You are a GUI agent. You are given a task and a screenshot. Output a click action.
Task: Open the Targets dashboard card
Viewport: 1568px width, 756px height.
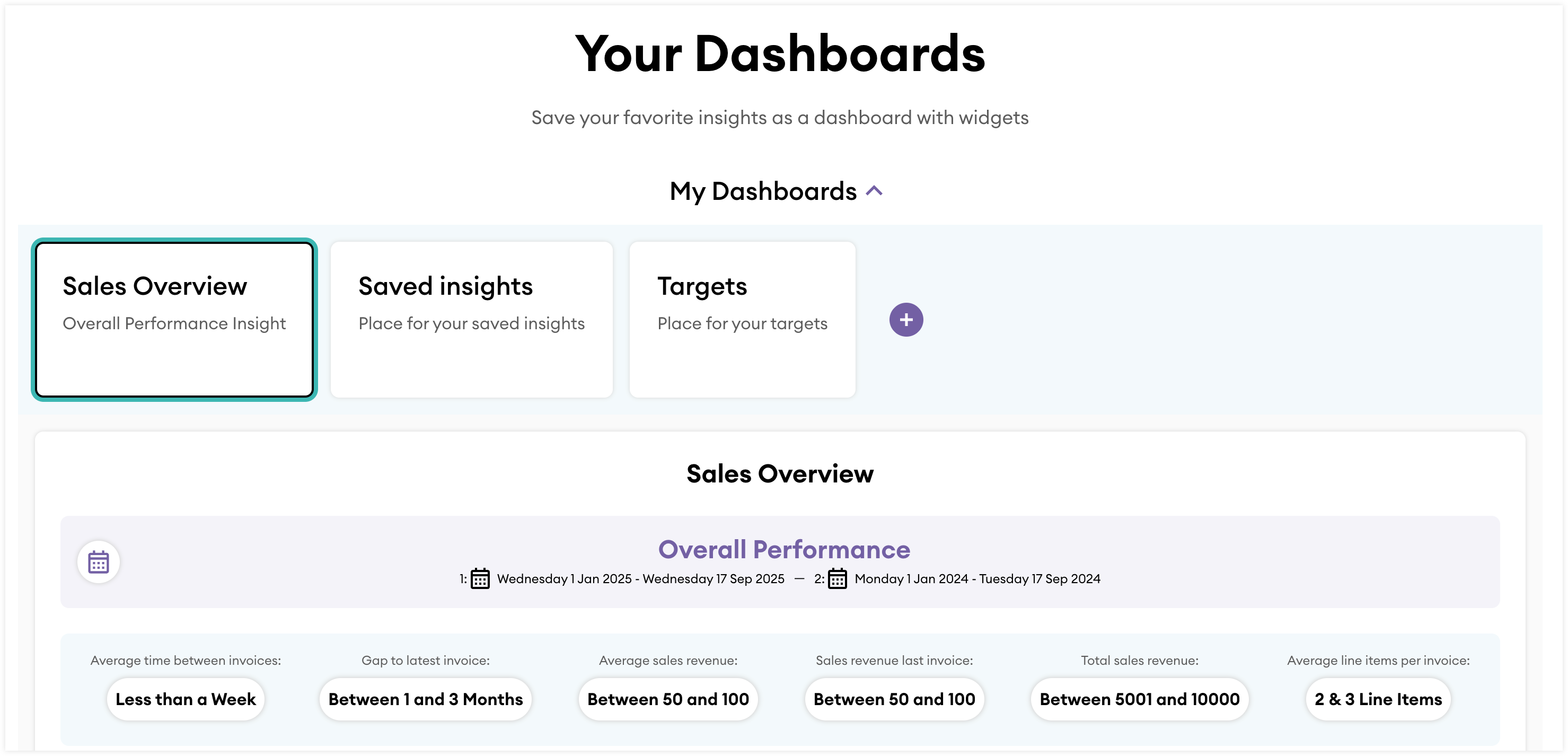[x=742, y=320]
